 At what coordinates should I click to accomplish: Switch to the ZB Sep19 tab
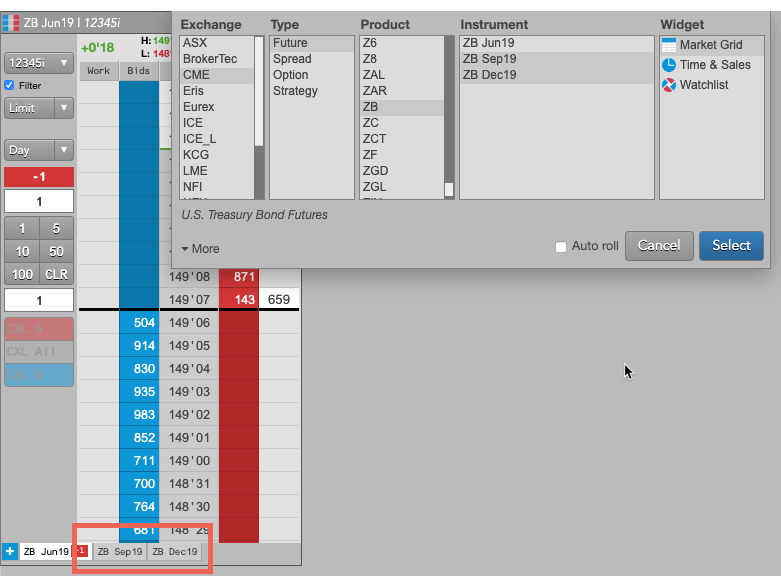click(120, 552)
